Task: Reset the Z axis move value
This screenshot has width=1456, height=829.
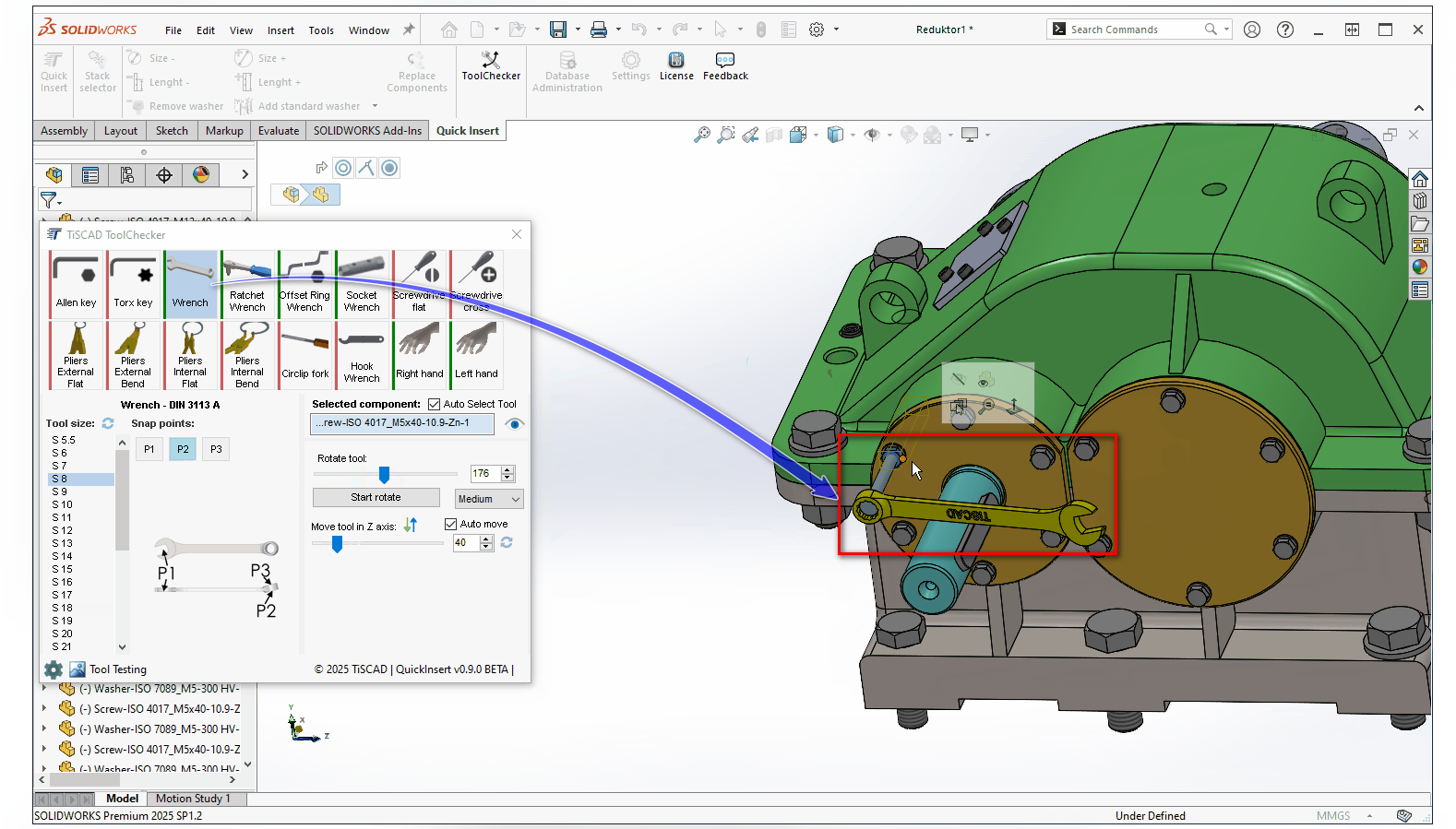Action: 507,542
